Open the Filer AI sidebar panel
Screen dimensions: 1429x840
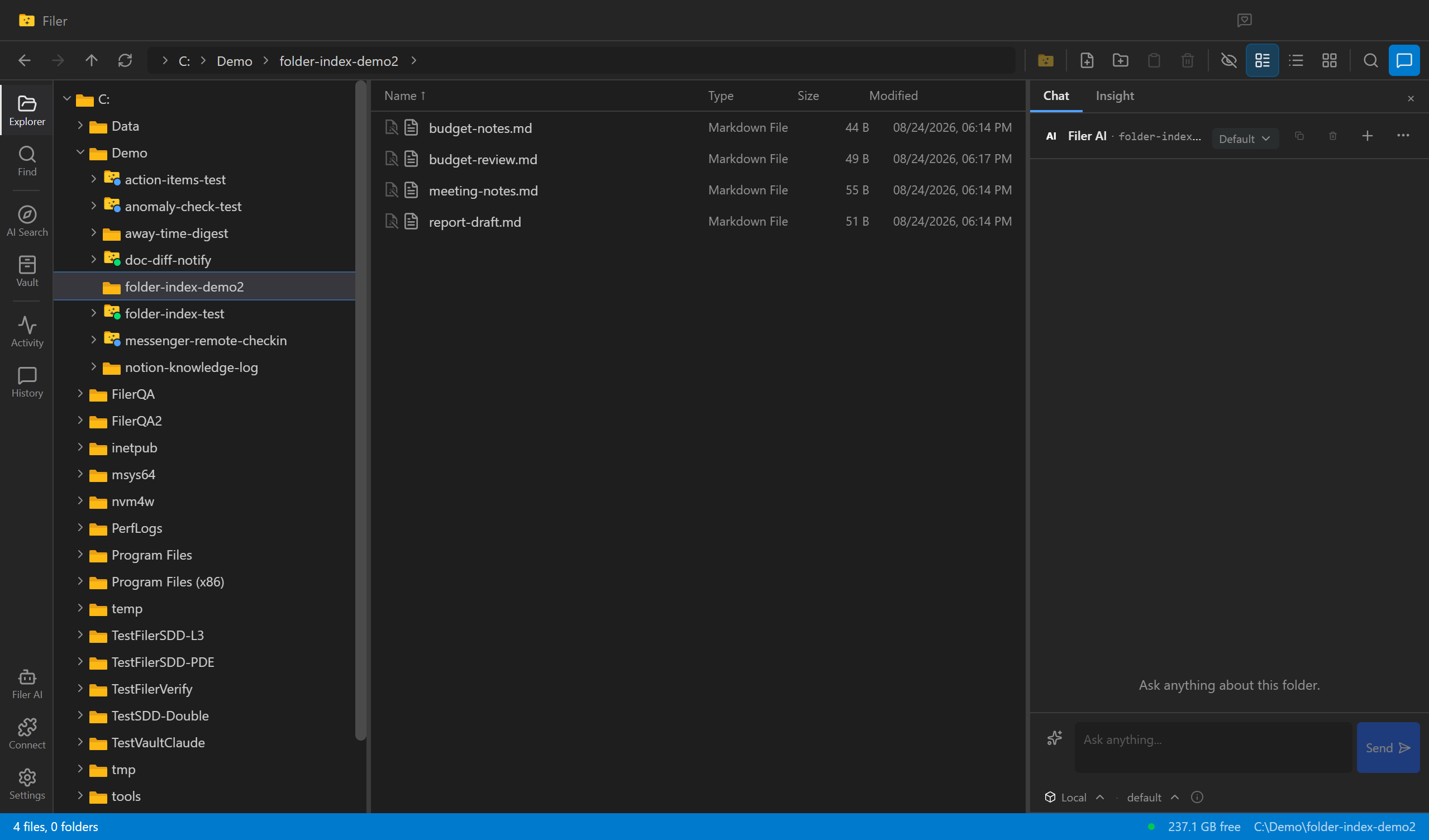pyautogui.click(x=27, y=684)
